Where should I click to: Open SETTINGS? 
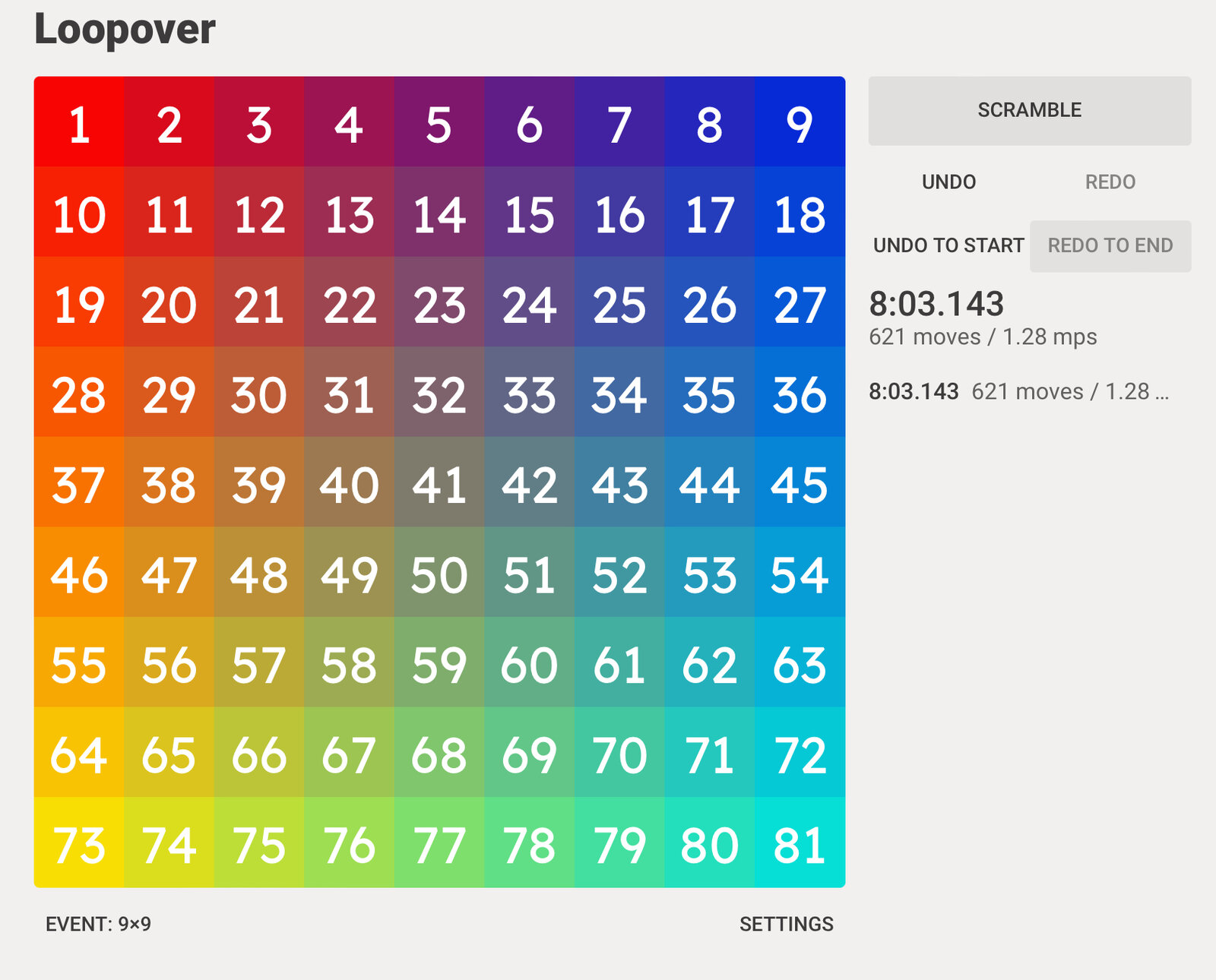click(786, 924)
